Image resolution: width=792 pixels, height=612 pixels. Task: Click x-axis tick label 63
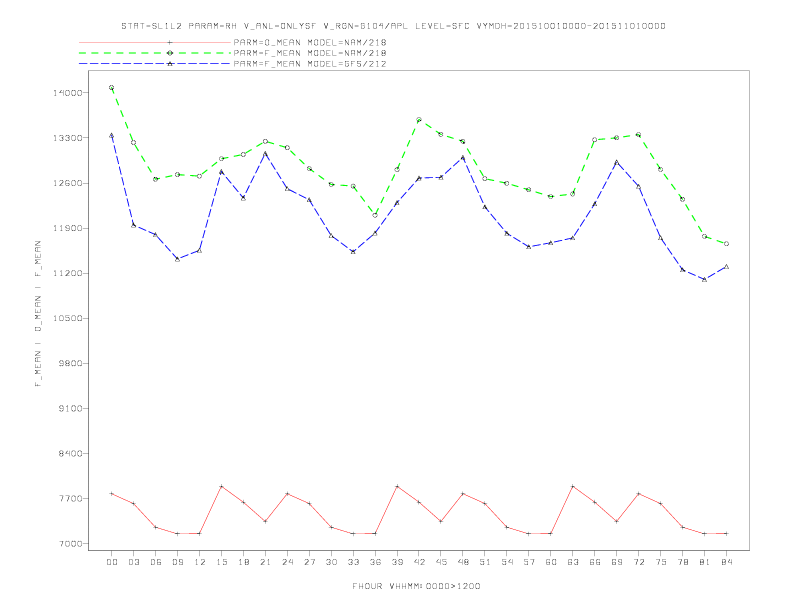(573, 562)
